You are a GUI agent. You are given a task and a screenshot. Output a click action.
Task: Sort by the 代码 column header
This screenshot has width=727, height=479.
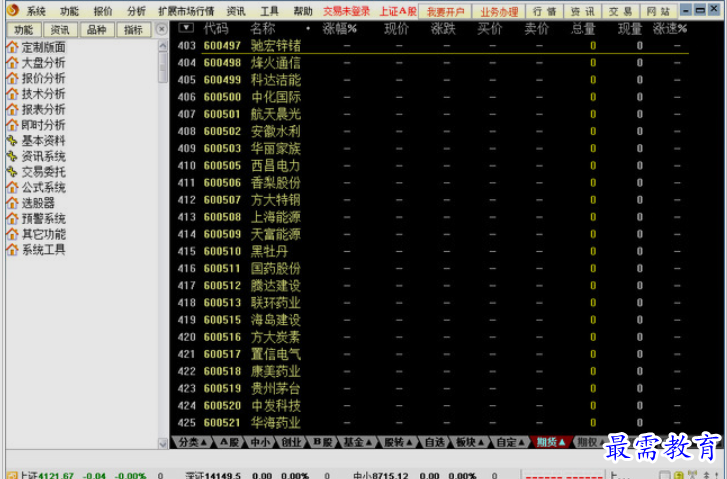[x=216, y=29]
